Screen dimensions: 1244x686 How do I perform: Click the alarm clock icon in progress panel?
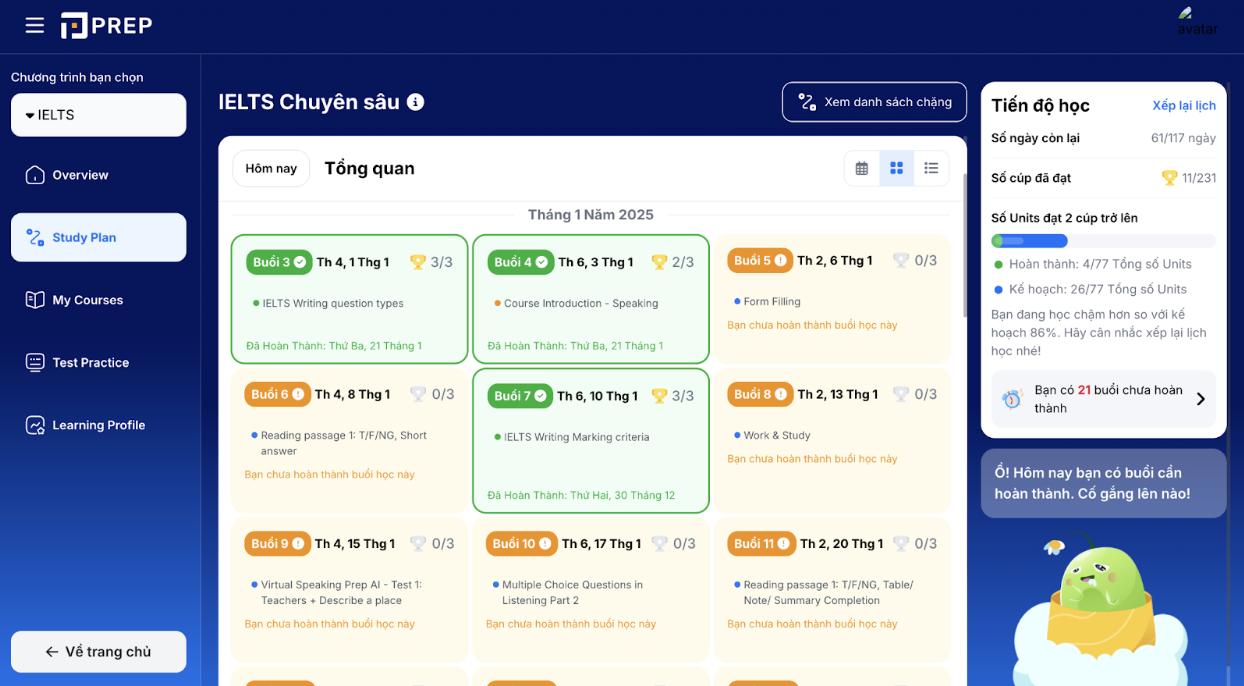pos(1012,399)
